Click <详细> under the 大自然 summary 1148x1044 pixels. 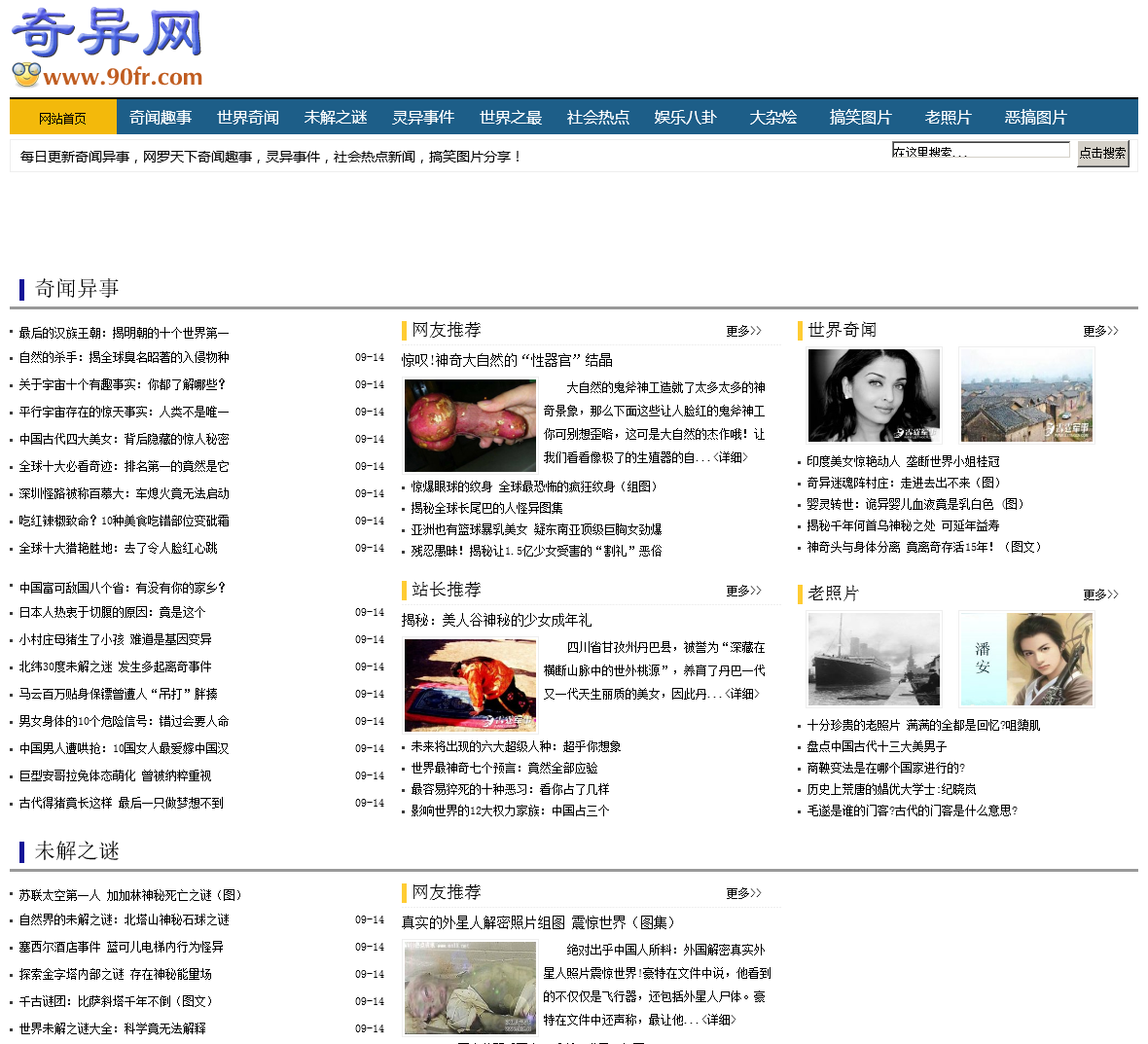731,457
